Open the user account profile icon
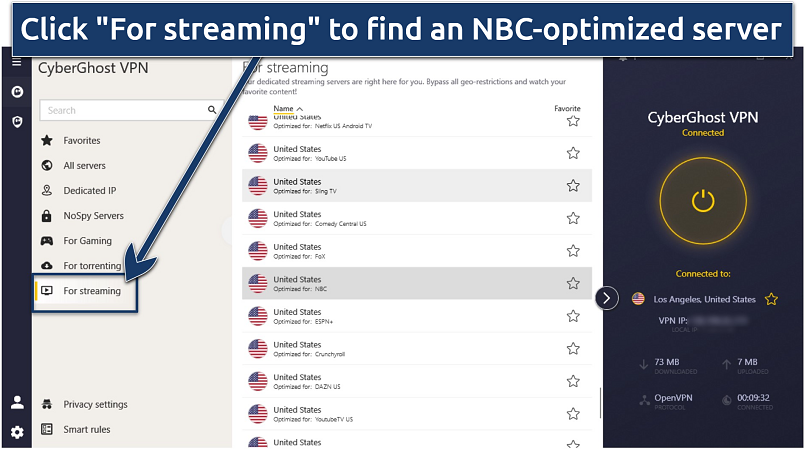Viewport: 806px width, 450px height. 16,403
